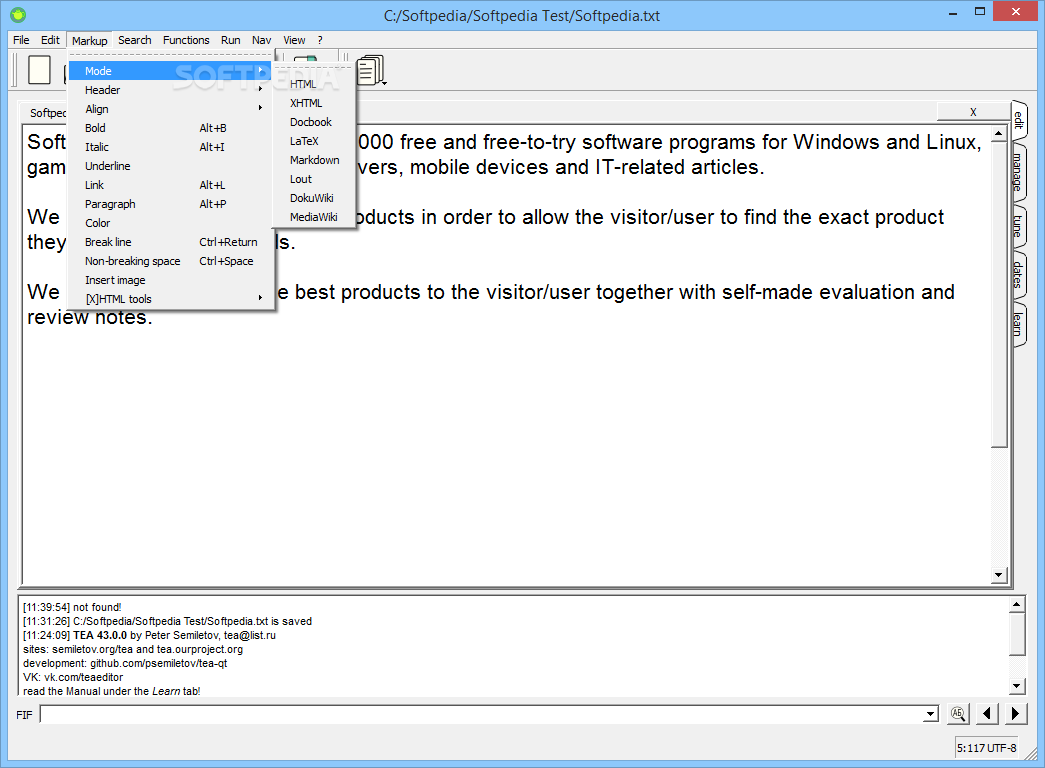Open the FIF combo box dropdown arrow
The image size is (1045, 768).
tap(930, 715)
